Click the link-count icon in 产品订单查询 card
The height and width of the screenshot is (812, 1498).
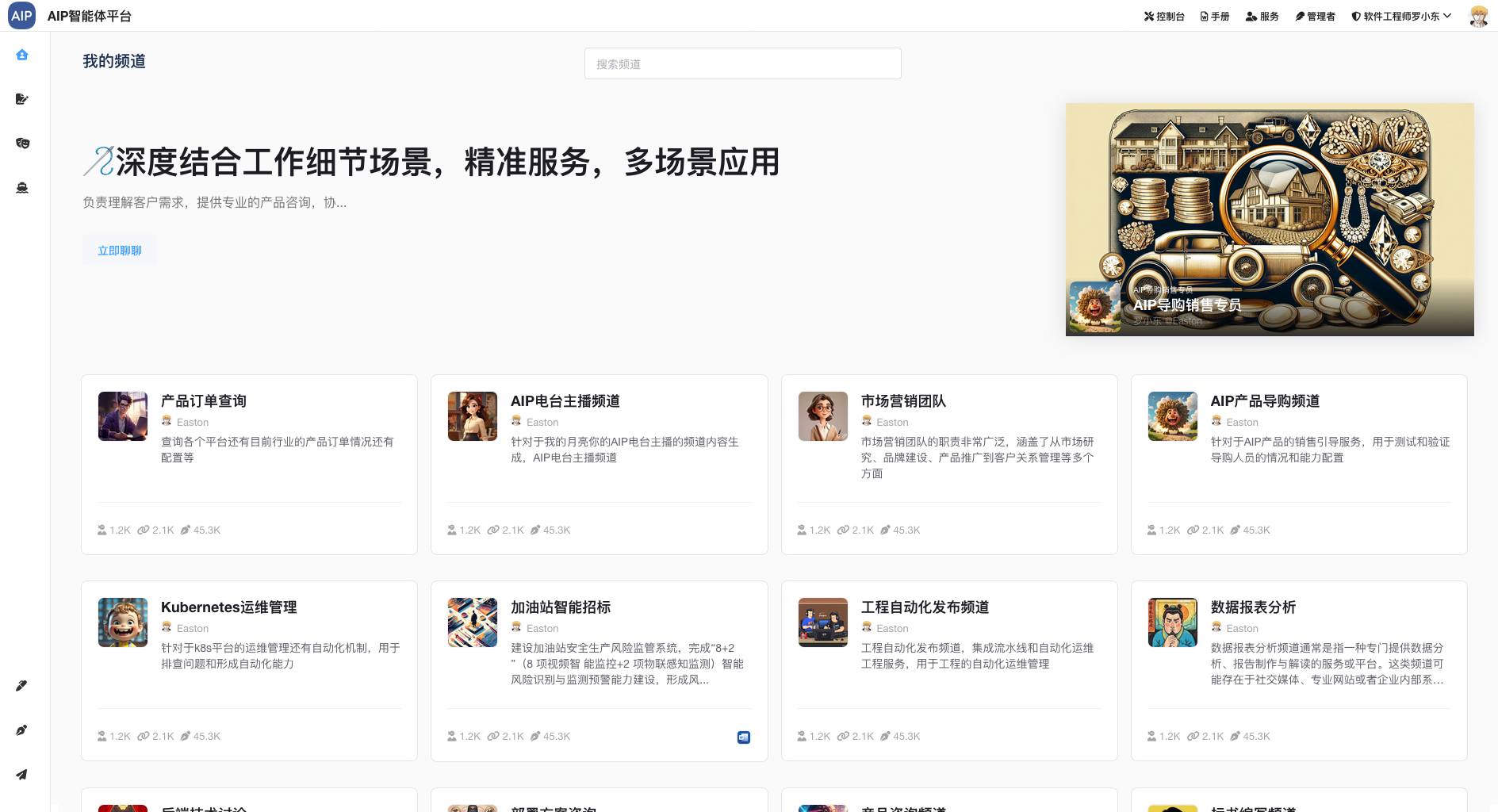[x=144, y=530]
